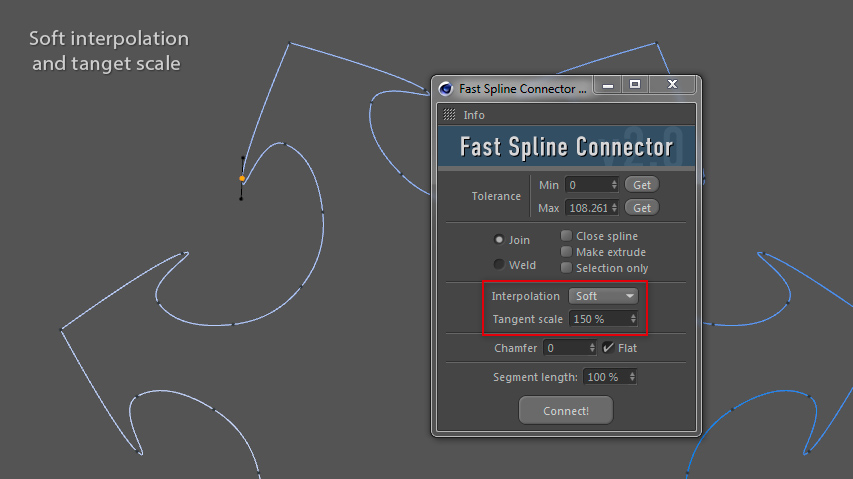Maximize the Fast Spline Connector window
The width and height of the screenshot is (853, 479).
point(634,84)
